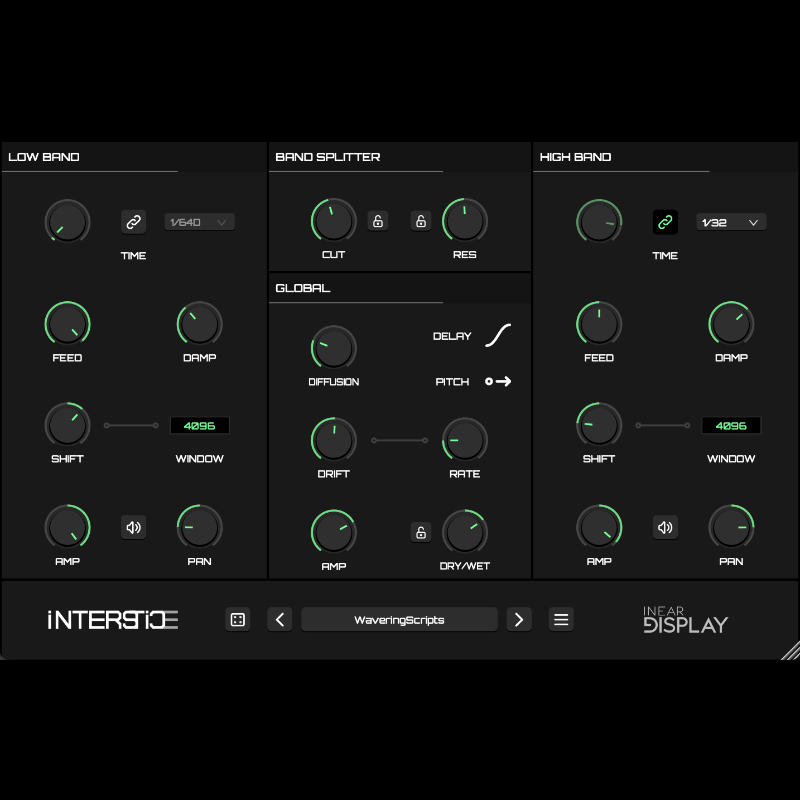
Task: Click the randomize dice icon beside preset name
Action: tap(238, 620)
